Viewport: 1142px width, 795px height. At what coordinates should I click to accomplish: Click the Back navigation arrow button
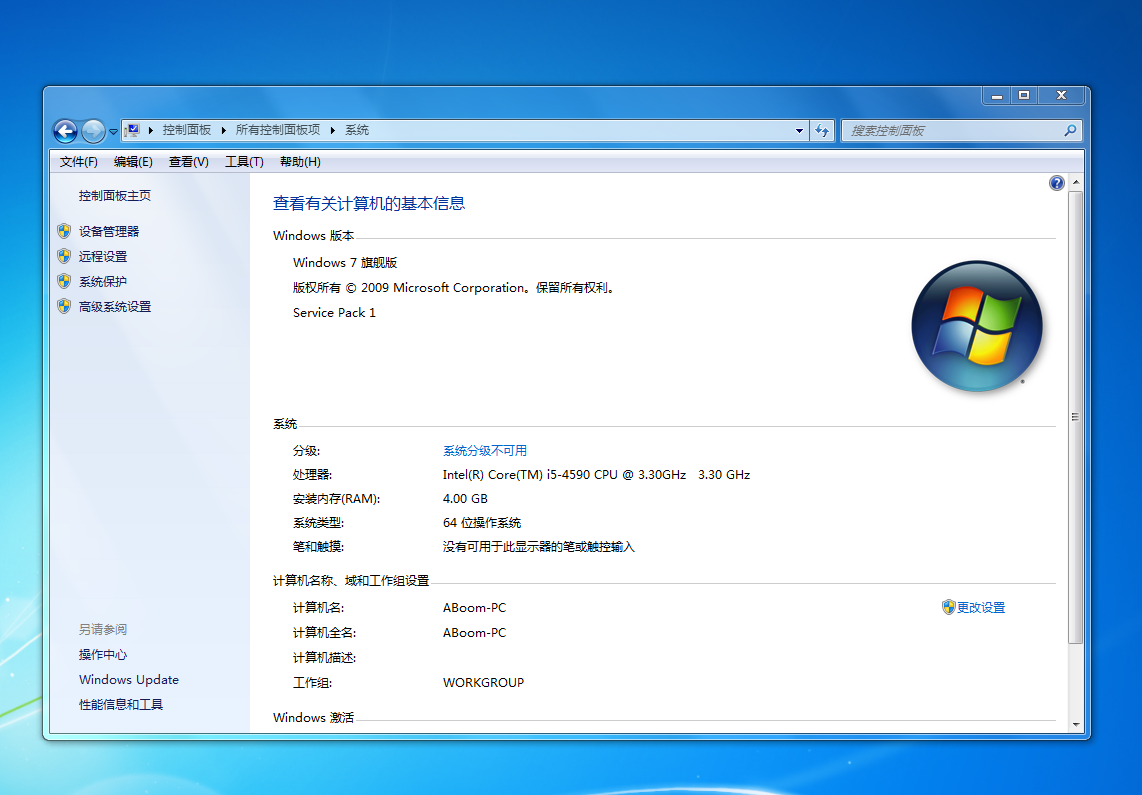tap(66, 131)
